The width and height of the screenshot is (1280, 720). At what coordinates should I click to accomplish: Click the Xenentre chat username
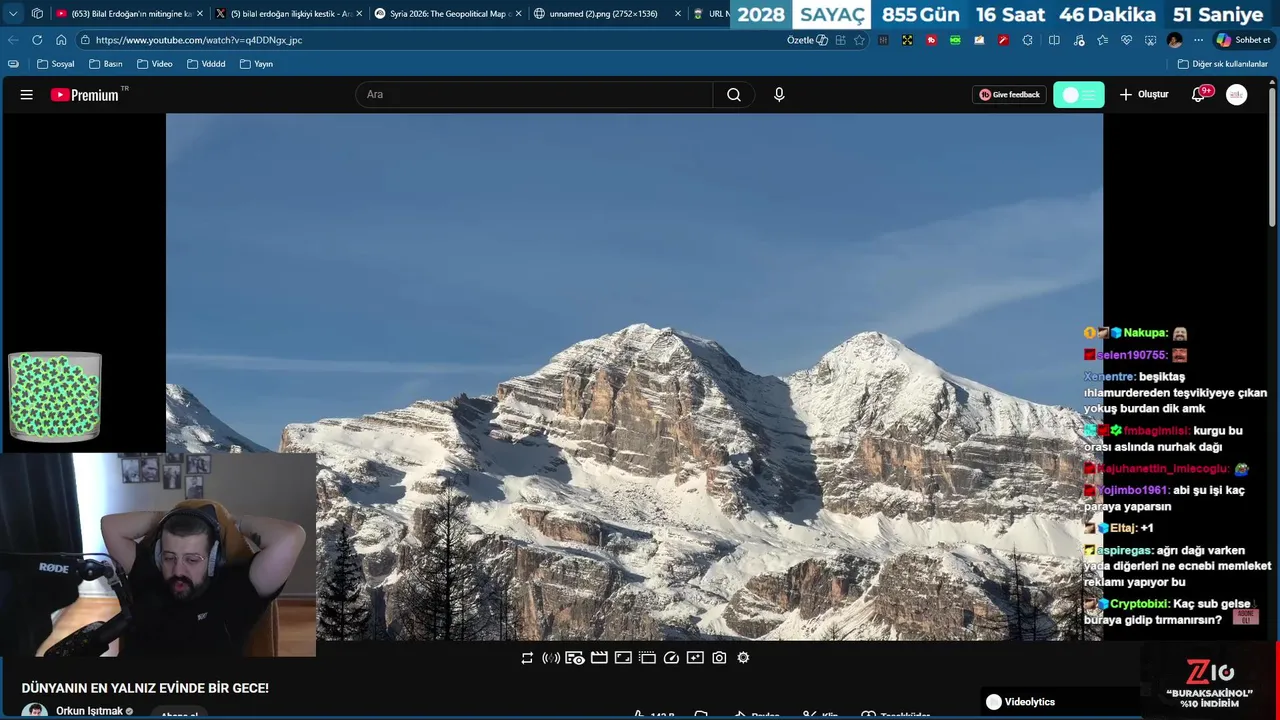(x=1109, y=377)
